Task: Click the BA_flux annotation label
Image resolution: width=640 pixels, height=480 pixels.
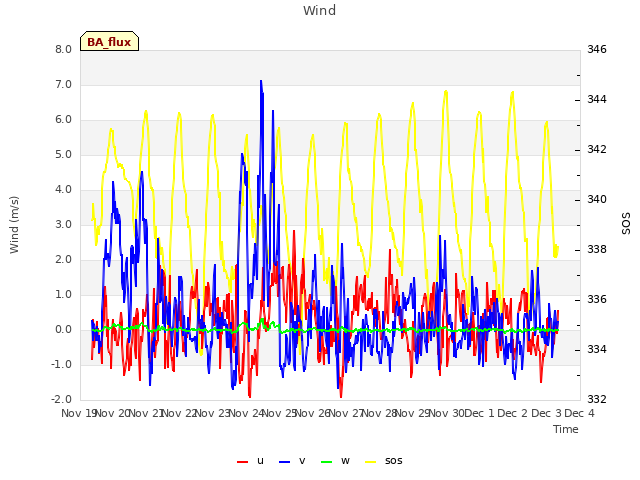Action: click(109, 41)
